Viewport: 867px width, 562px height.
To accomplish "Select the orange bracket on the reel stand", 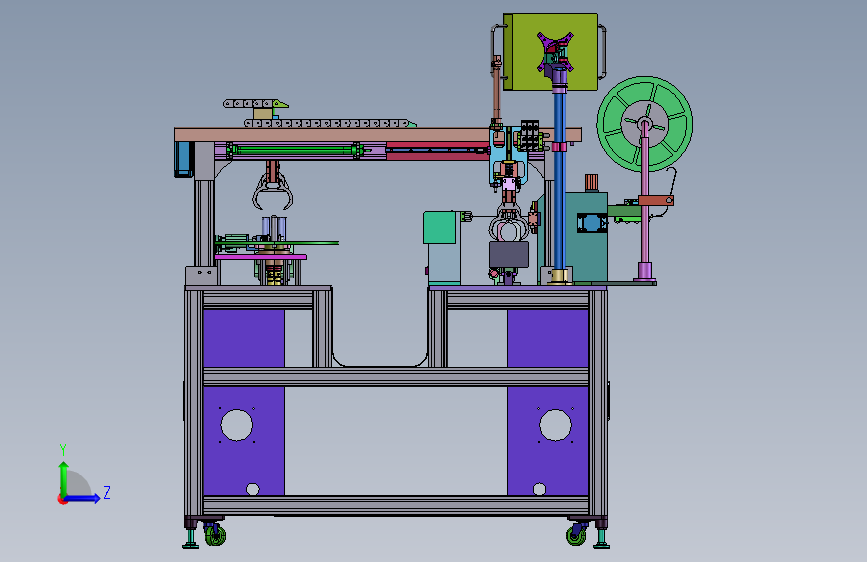I will 656,200.
